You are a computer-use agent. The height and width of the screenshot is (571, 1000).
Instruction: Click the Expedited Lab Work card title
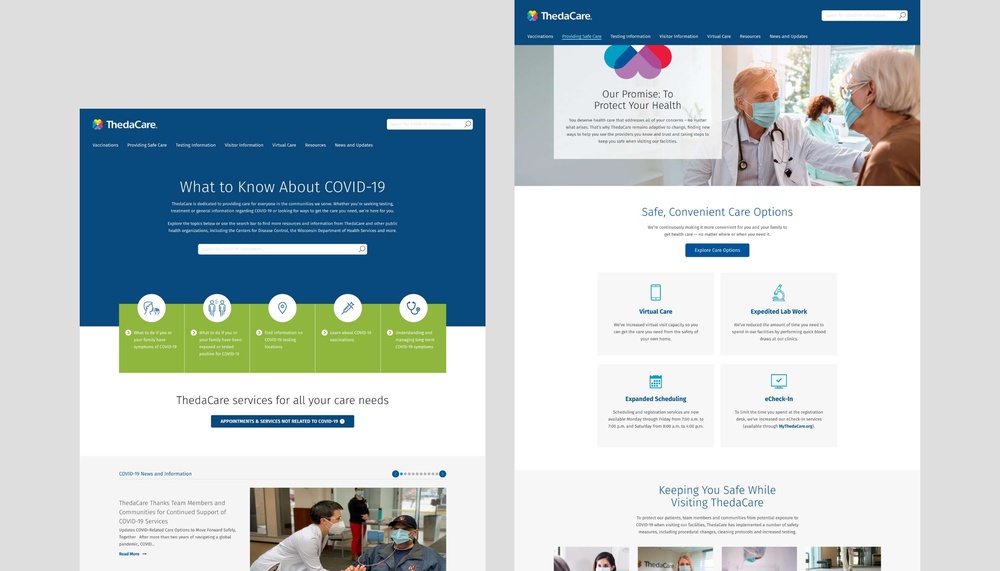[779, 311]
